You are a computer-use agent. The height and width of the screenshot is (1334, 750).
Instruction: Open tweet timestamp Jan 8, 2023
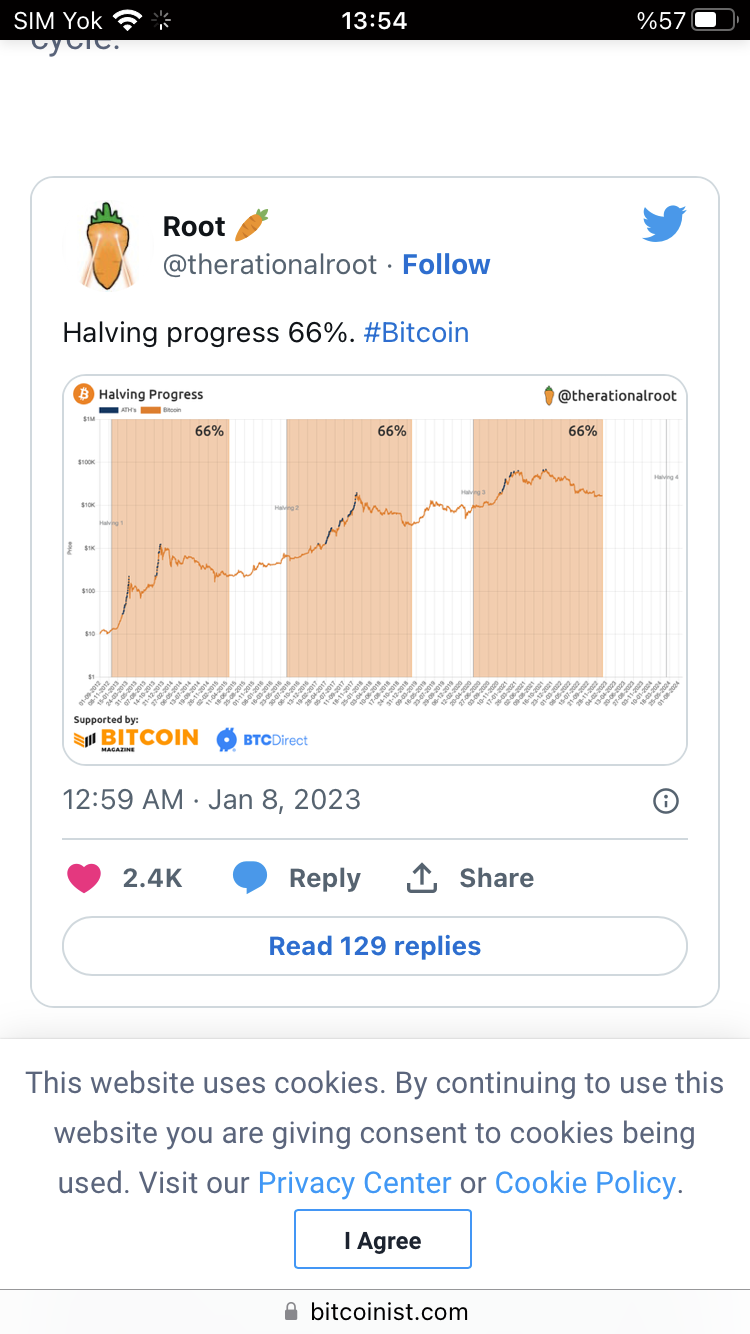(x=211, y=800)
